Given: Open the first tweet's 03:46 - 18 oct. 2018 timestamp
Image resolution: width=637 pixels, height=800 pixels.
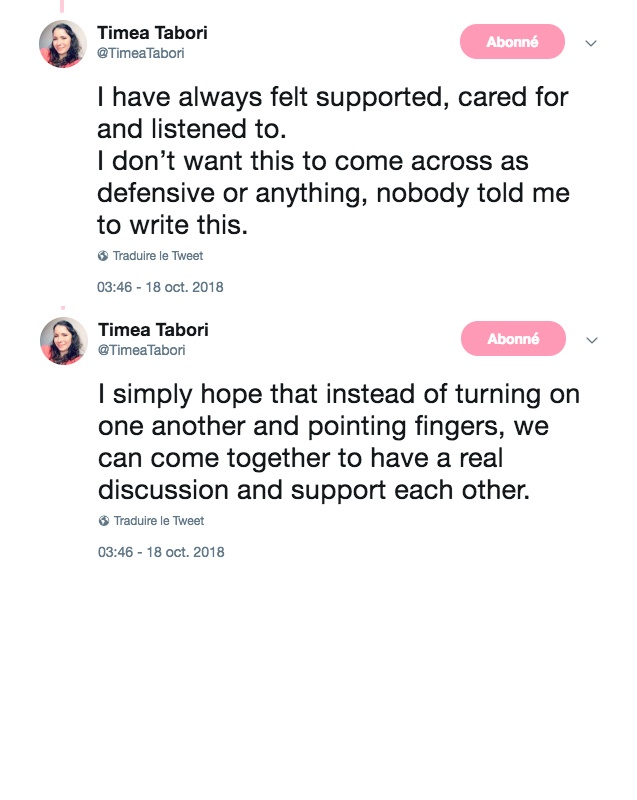Looking at the screenshot, I should 160,287.
